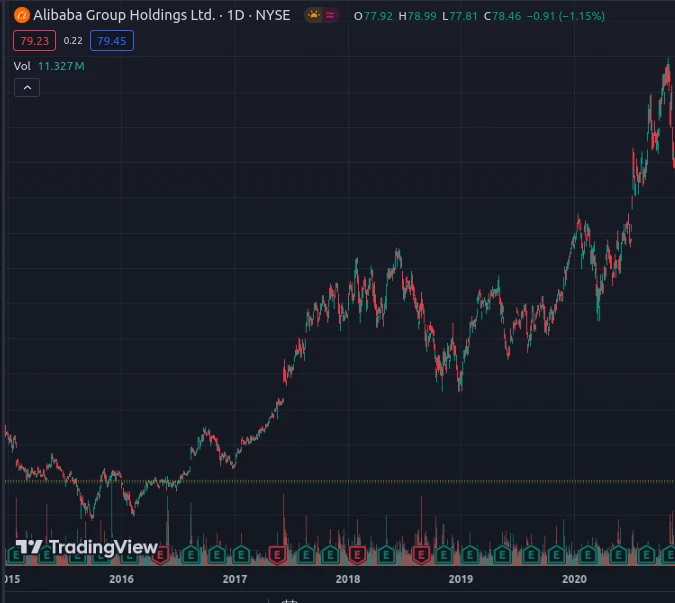
Task: Select the Vol indicator legend label
Action: 22,66
